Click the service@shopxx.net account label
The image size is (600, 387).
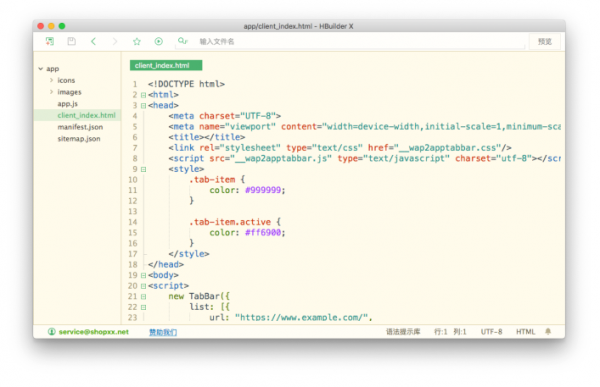pyautogui.click(x=94, y=332)
